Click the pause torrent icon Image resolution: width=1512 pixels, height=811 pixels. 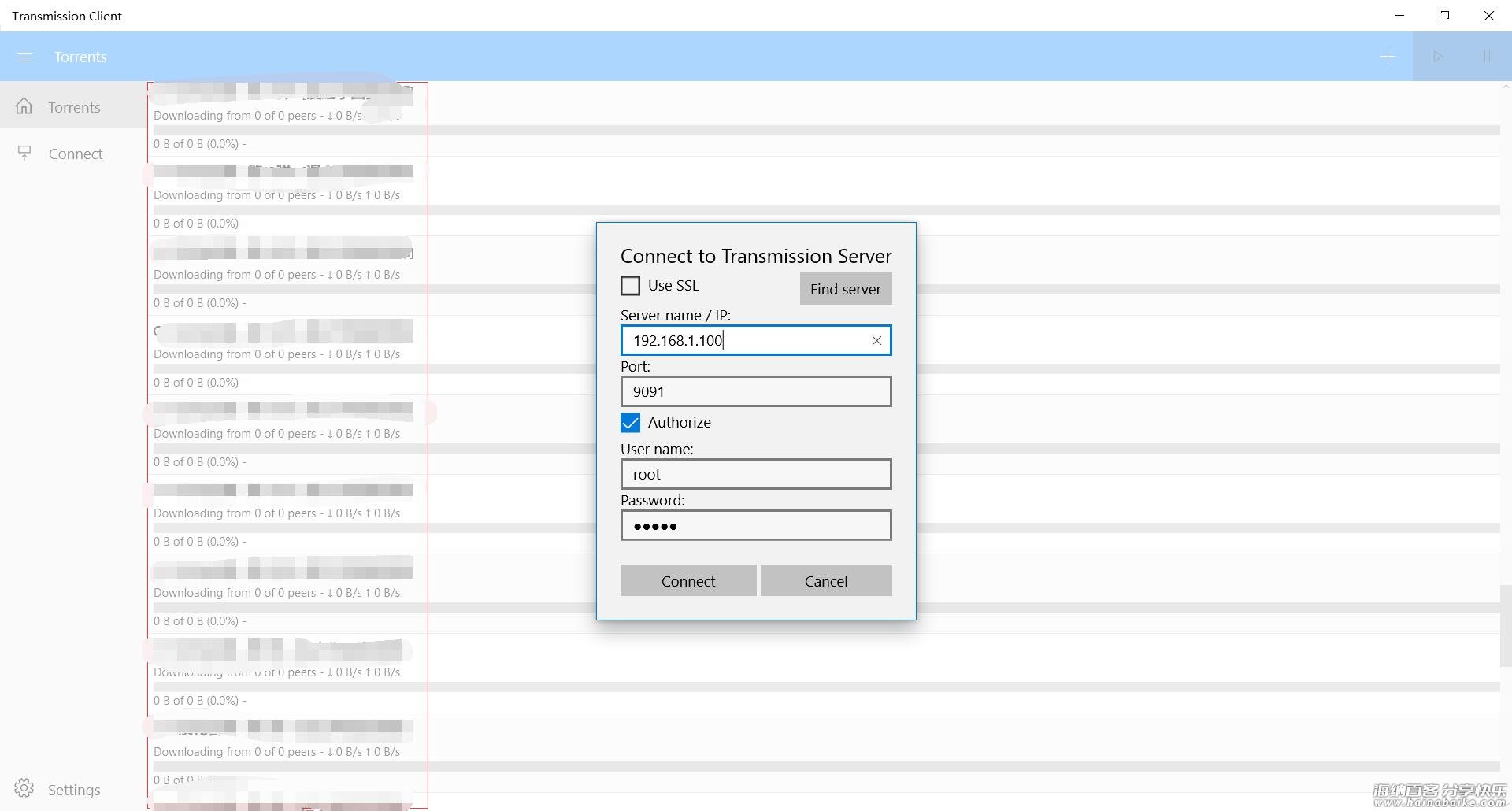(x=1487, y=57)
